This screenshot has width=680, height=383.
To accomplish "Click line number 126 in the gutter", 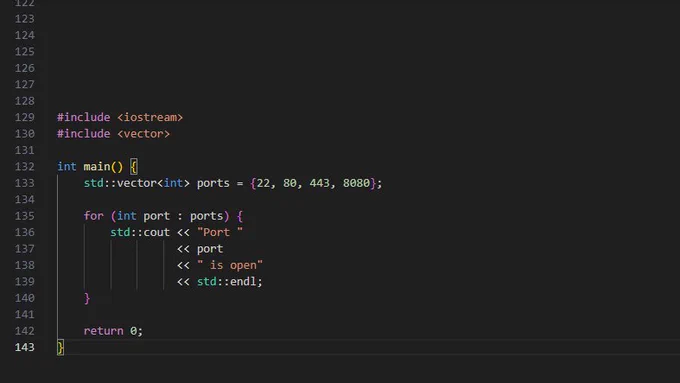I will point(25,68).
